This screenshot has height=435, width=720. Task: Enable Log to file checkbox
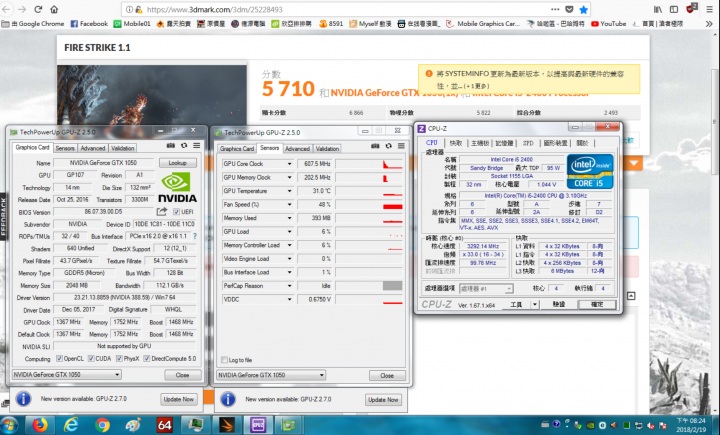pyautogui.click(x=224, y=360)
